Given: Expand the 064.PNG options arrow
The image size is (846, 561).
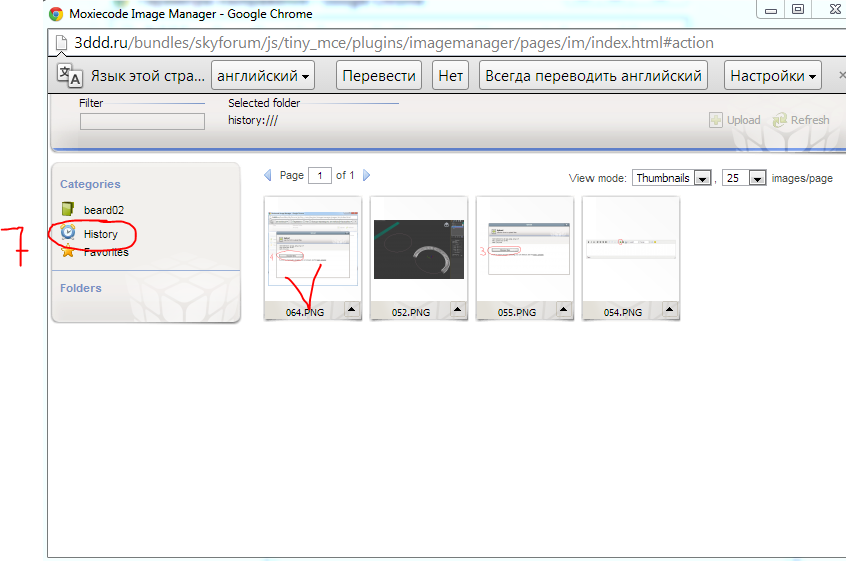Looking at the screenshot, I should [352, 310].
